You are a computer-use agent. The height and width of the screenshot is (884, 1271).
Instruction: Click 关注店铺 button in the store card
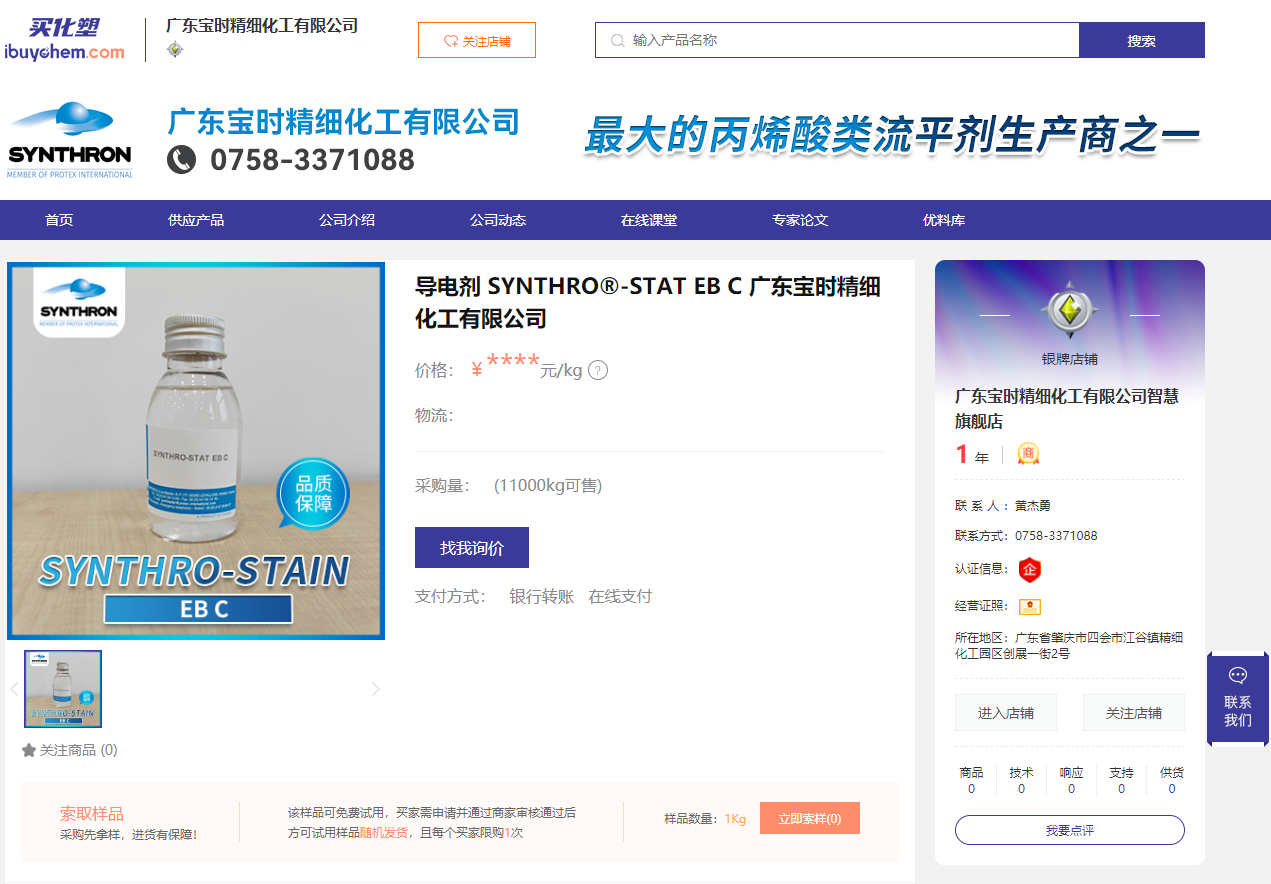(x=1134, y=713)
